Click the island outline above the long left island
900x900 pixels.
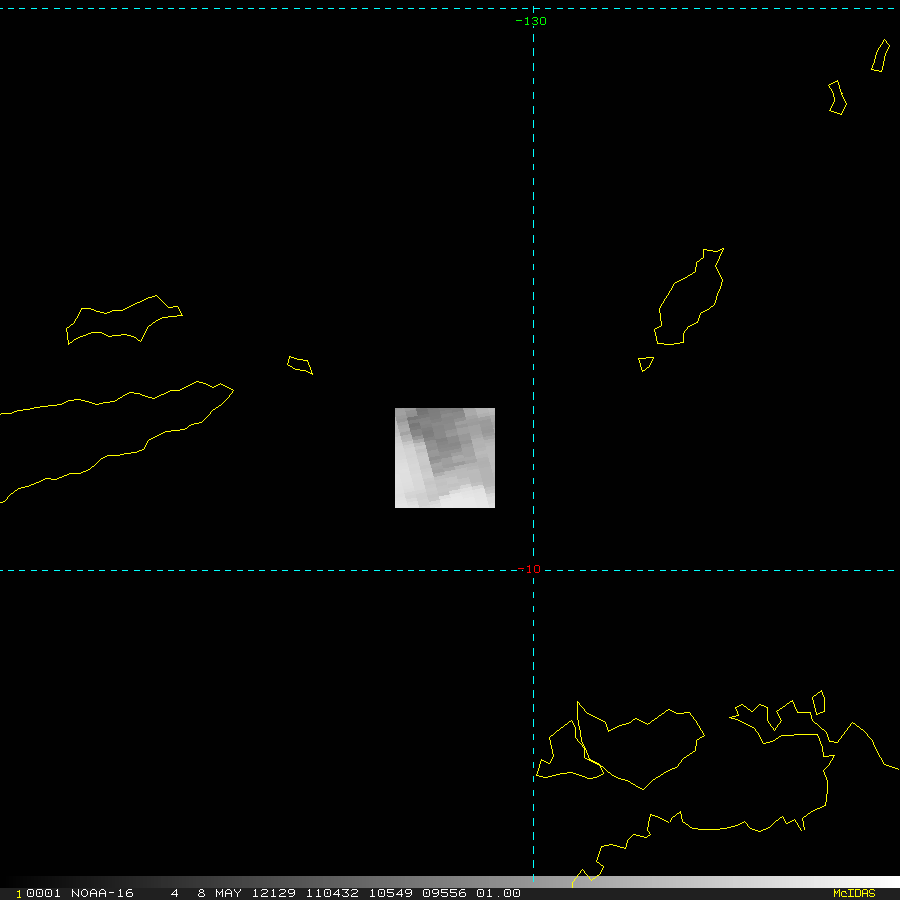point(123,320)
